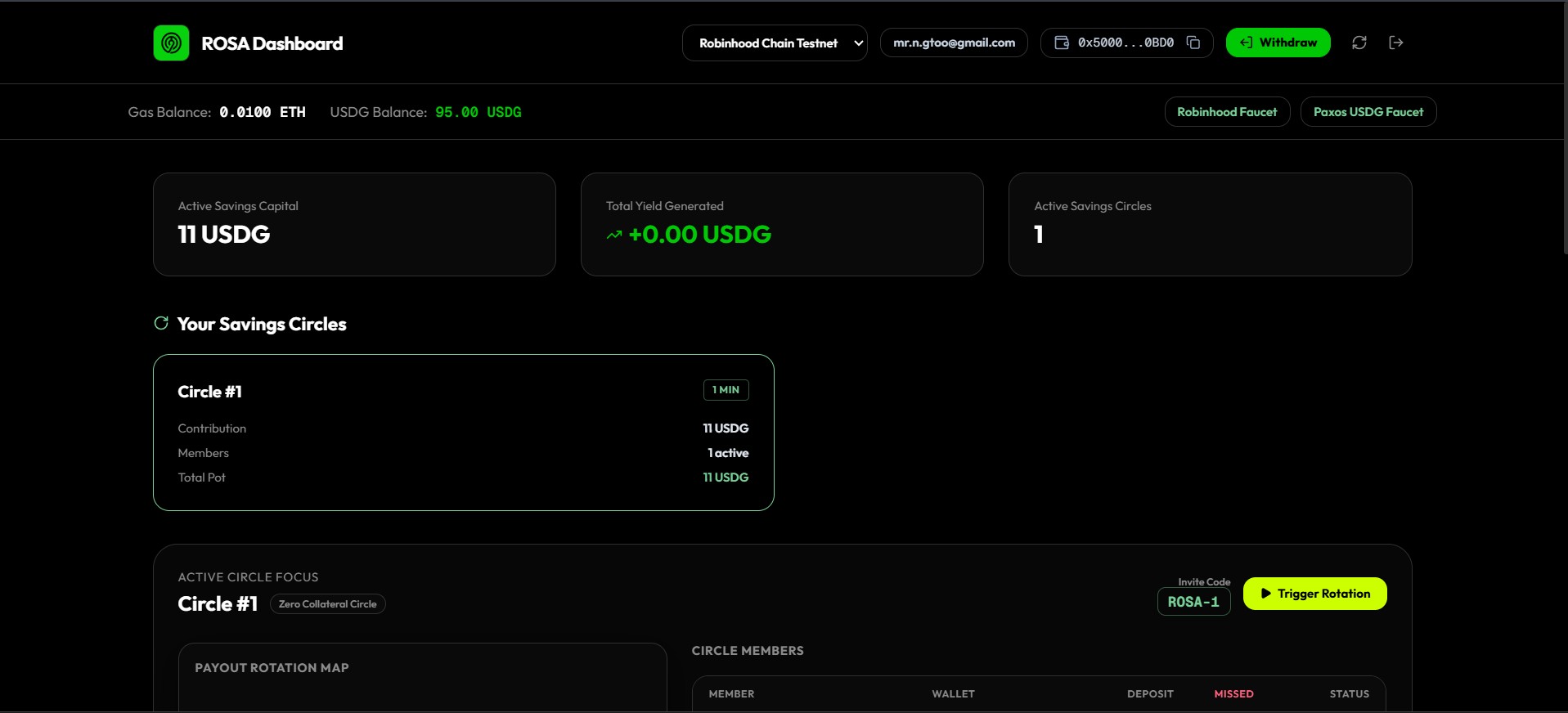
Task: Click the CIRCLE MEMBERS heading
Action: (x=748, y=651)
